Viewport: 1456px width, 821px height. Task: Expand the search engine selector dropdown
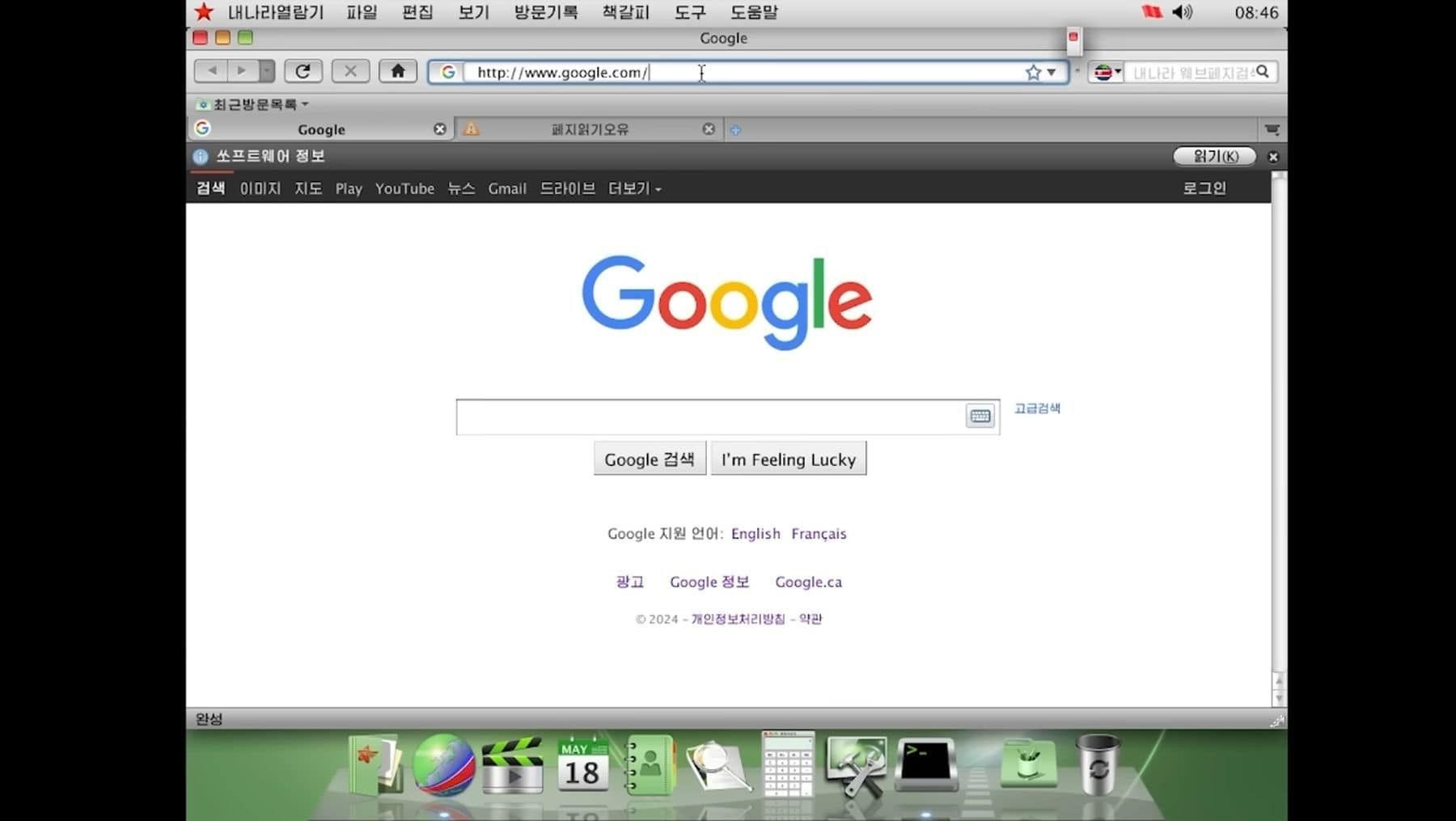1107,73
